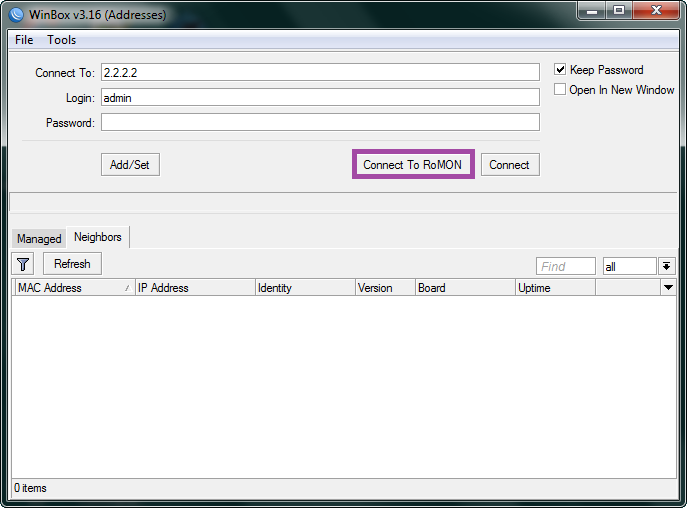
Task: Click the Password input field
Action: point(320,122)
